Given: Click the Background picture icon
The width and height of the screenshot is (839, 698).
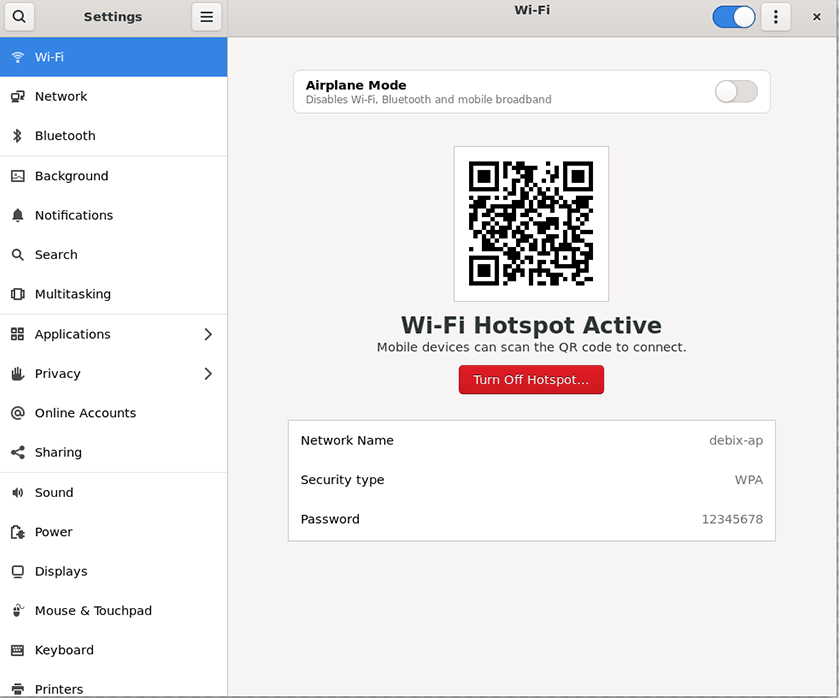Looking at the screenshot, I should point(18,176).
